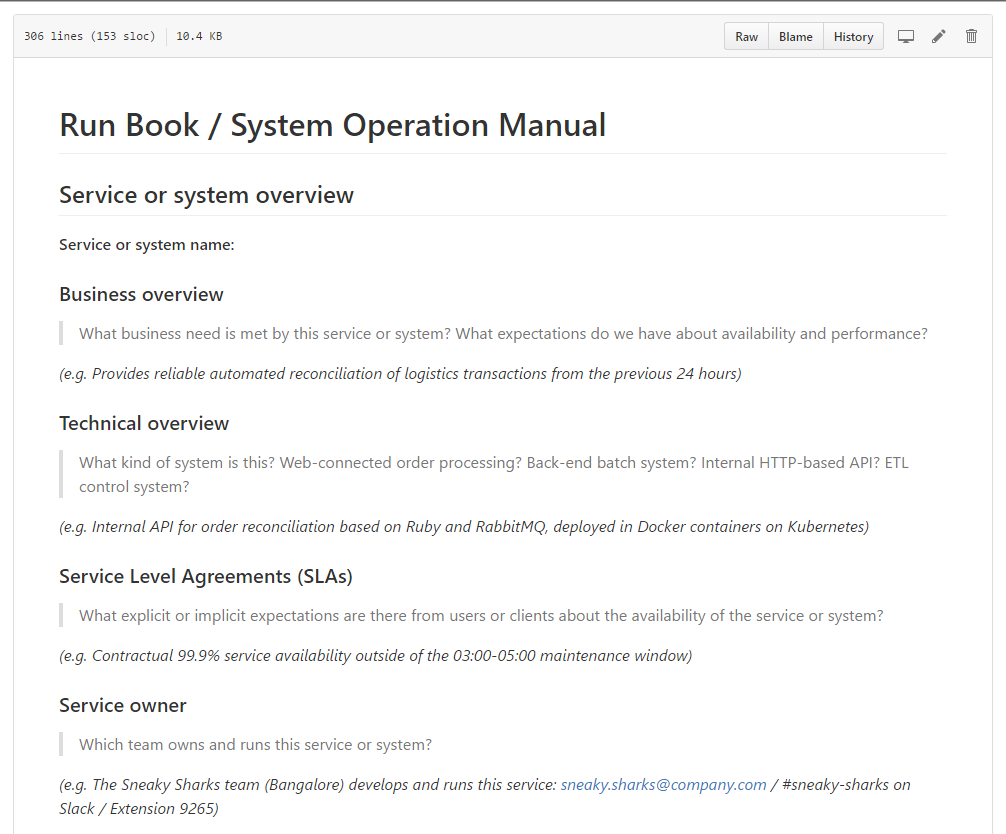Viewport: 1006px width, 834px height.
Task: Click the 'Run Book / System Operation Manual' heading
Action: pos(332,124)
